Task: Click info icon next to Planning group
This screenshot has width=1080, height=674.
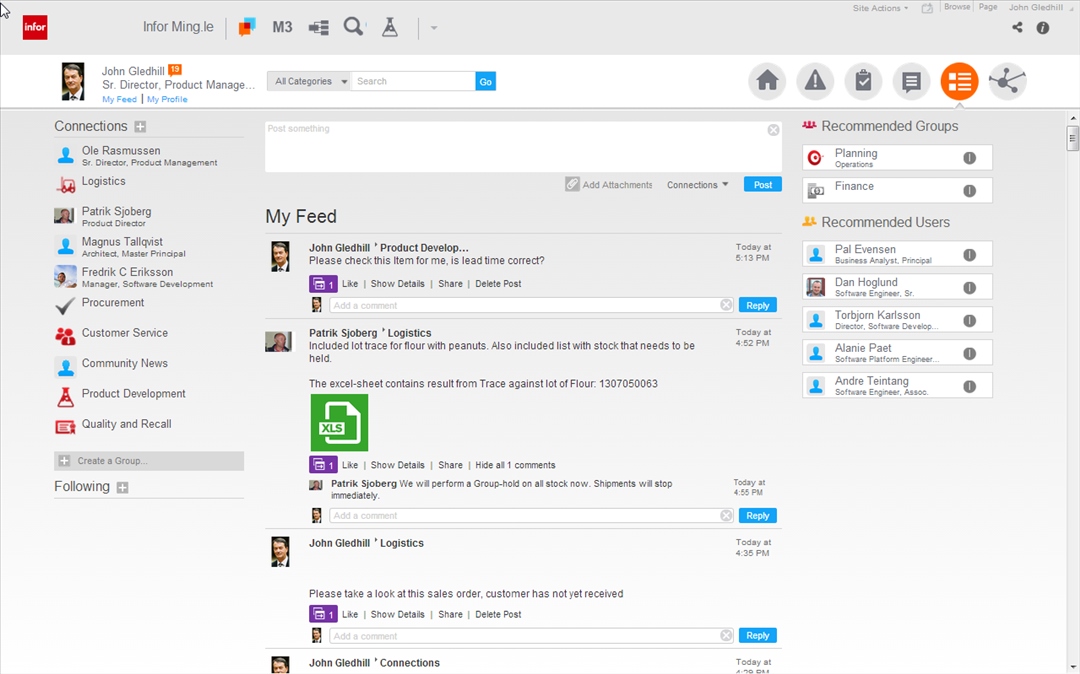Action: click(x=969, y=158)
